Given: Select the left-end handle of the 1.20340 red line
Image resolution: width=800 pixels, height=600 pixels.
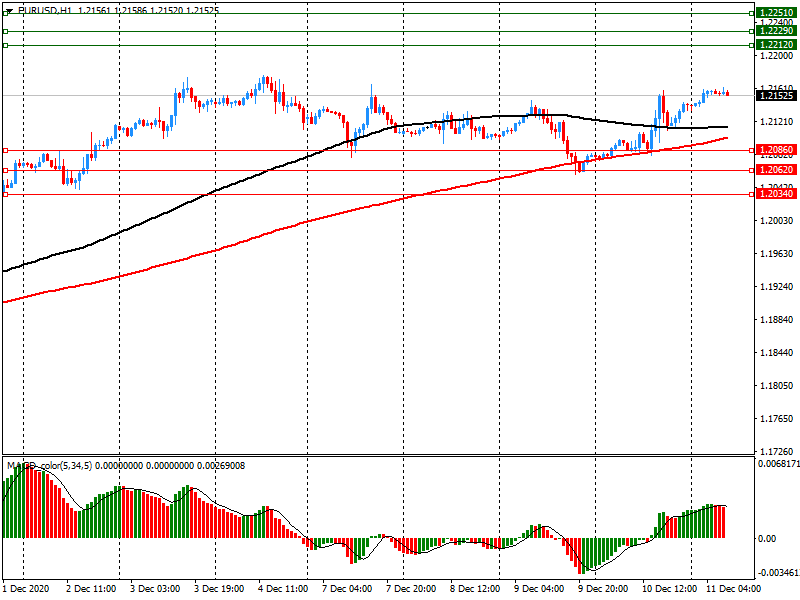Looking at the screenshot, I should (6, 194).
